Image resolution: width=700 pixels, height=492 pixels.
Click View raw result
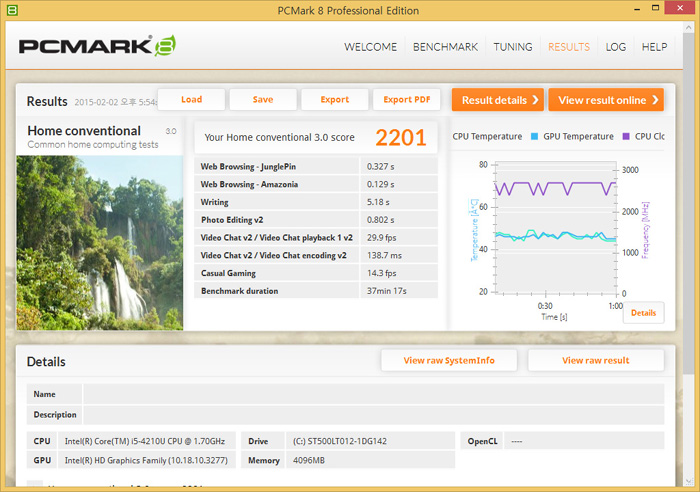[596, 360]
